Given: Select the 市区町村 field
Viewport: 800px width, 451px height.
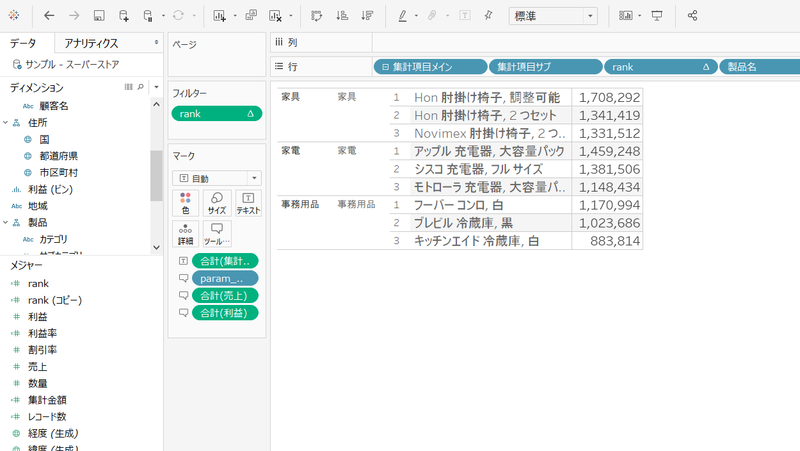Looking at the screenshot, I should (59, 172).
